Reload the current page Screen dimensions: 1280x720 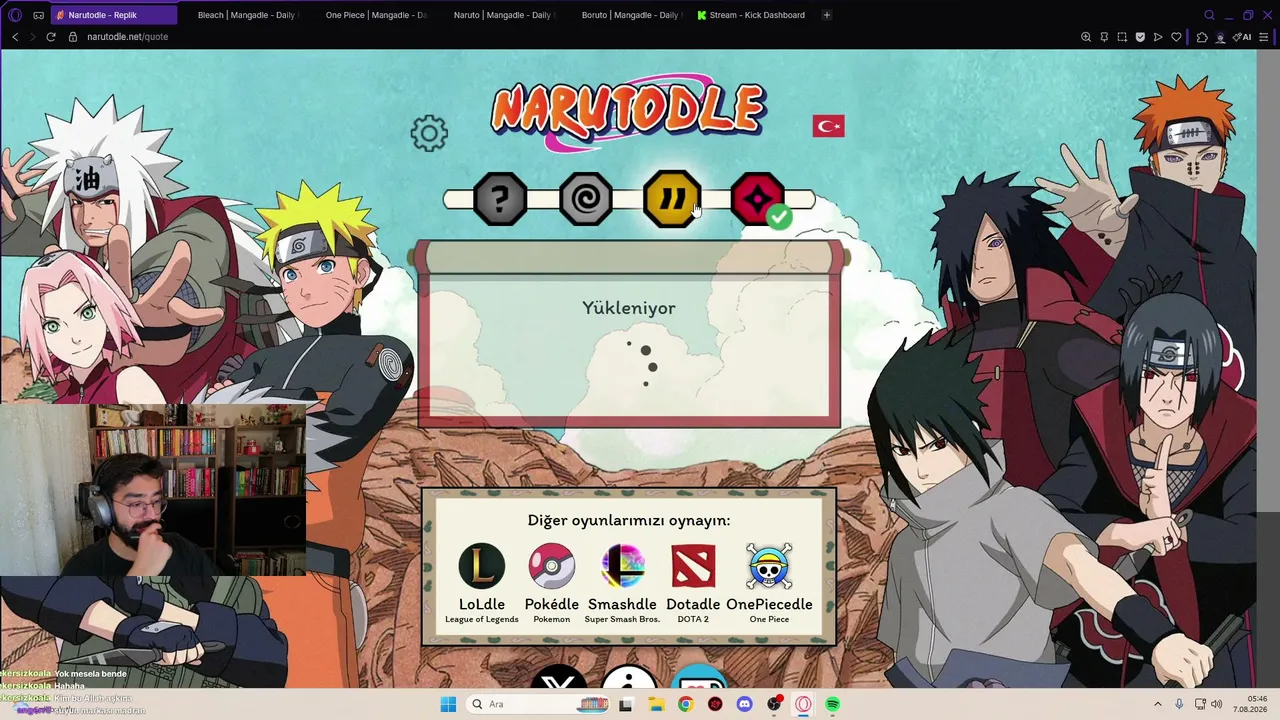(51, 37)
